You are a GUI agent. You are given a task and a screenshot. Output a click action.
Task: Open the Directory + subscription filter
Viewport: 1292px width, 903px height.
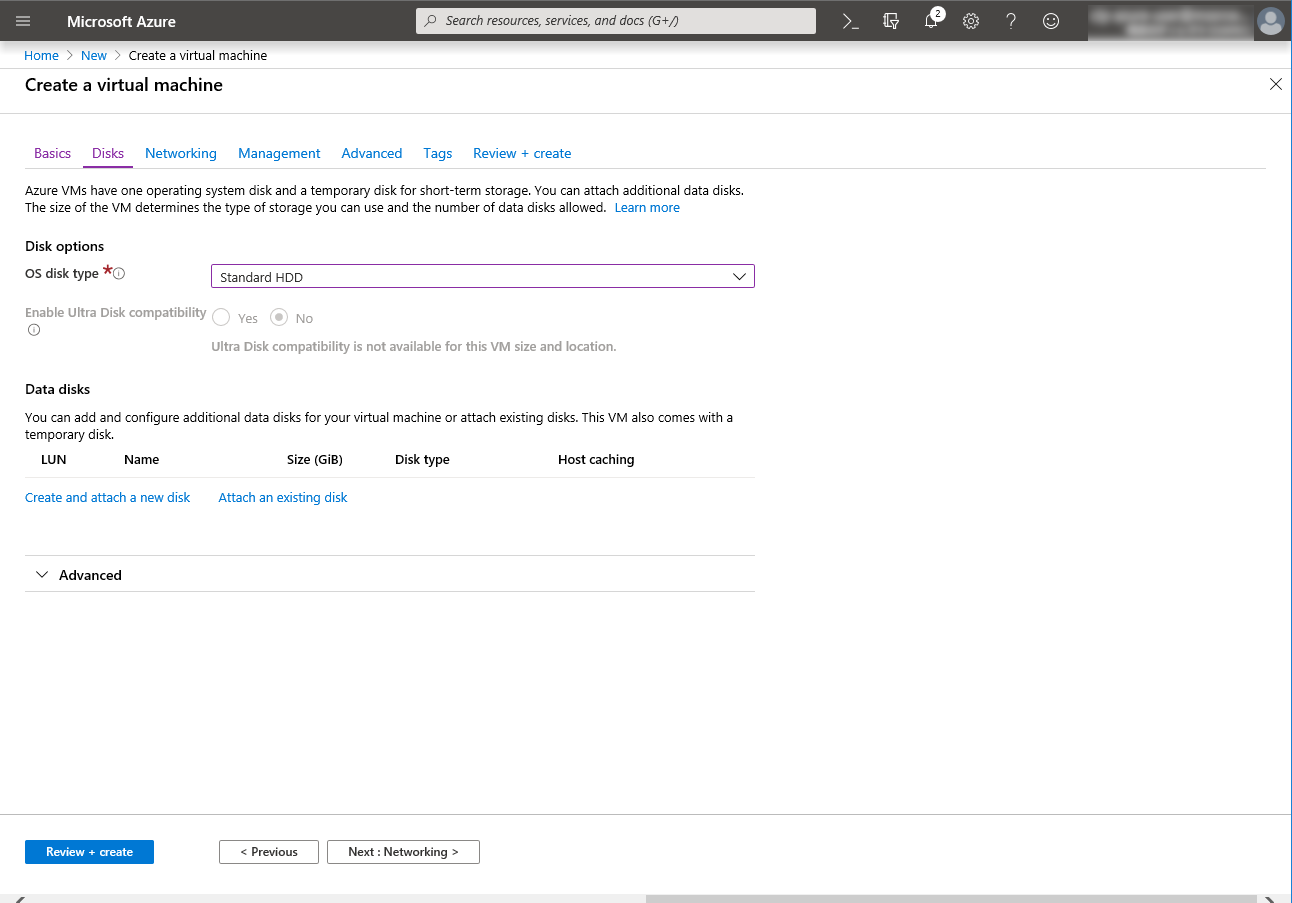[891, 21]
